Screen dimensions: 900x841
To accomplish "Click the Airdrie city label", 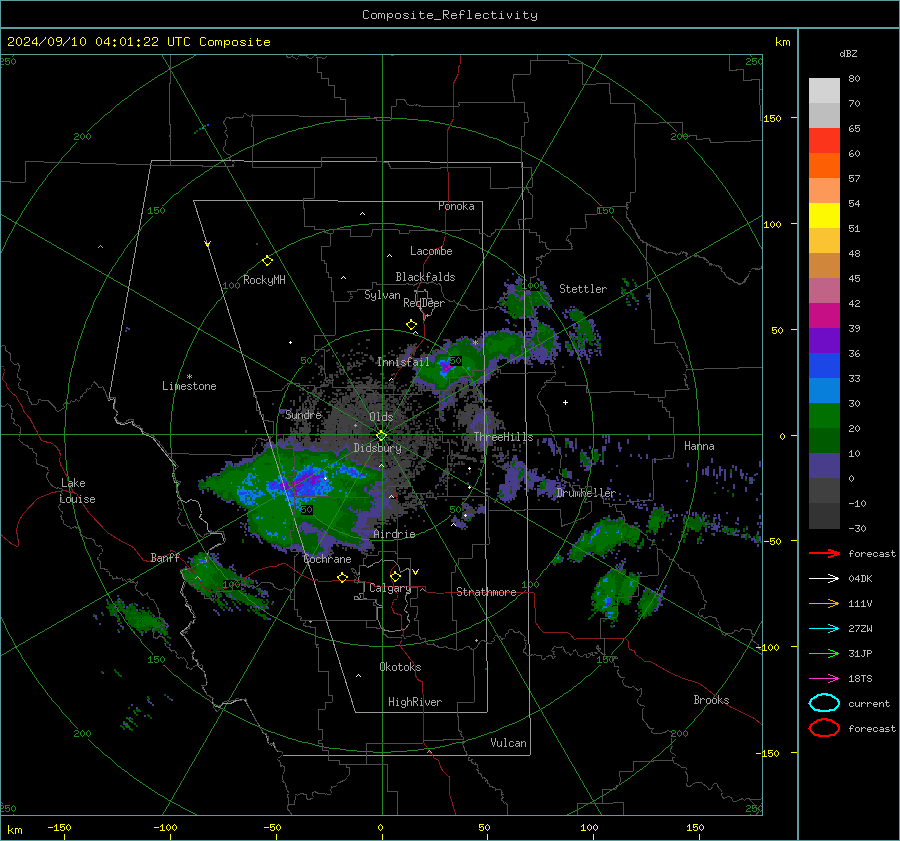I will tap(394, 534).
